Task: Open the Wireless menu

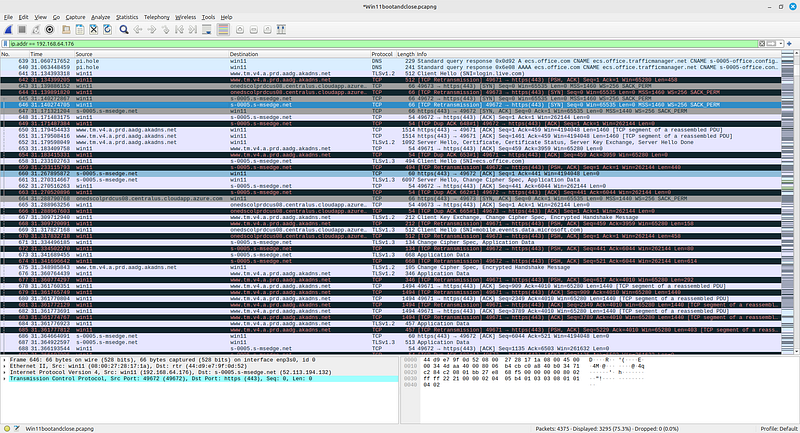Action: click(x=186, y=17)
